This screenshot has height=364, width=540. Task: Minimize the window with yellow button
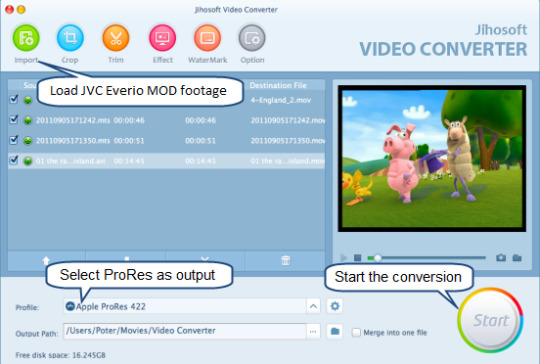coord(21,10)
